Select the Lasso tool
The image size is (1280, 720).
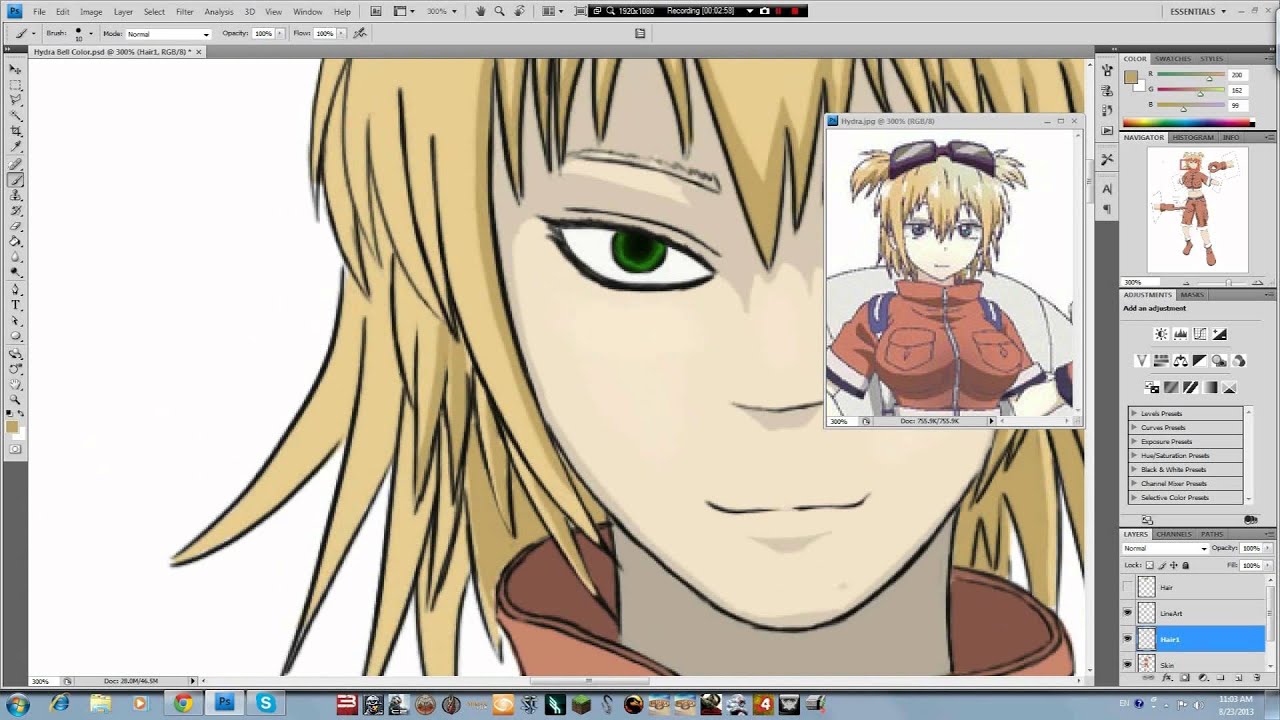coord(15,99)
